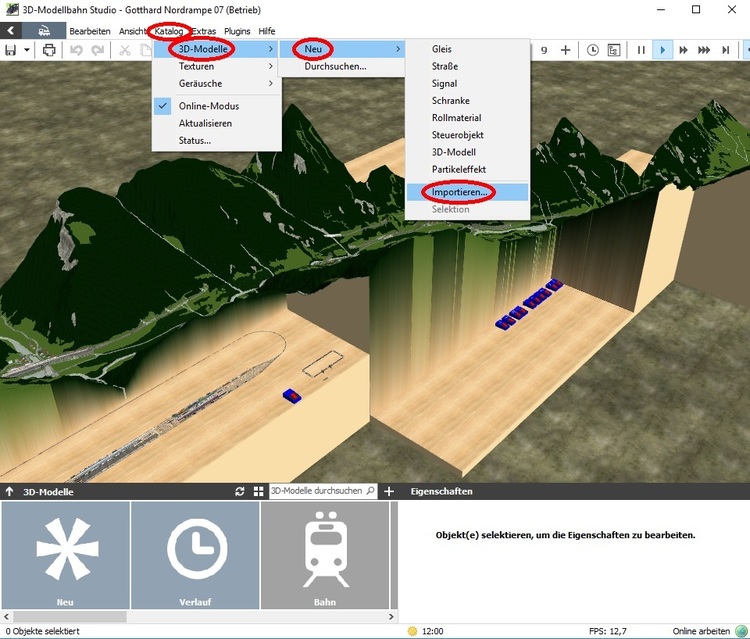750x639 pixels.
Task: Click the cut scissors icon
Action: pyautogui.click(x=125, y=50)
